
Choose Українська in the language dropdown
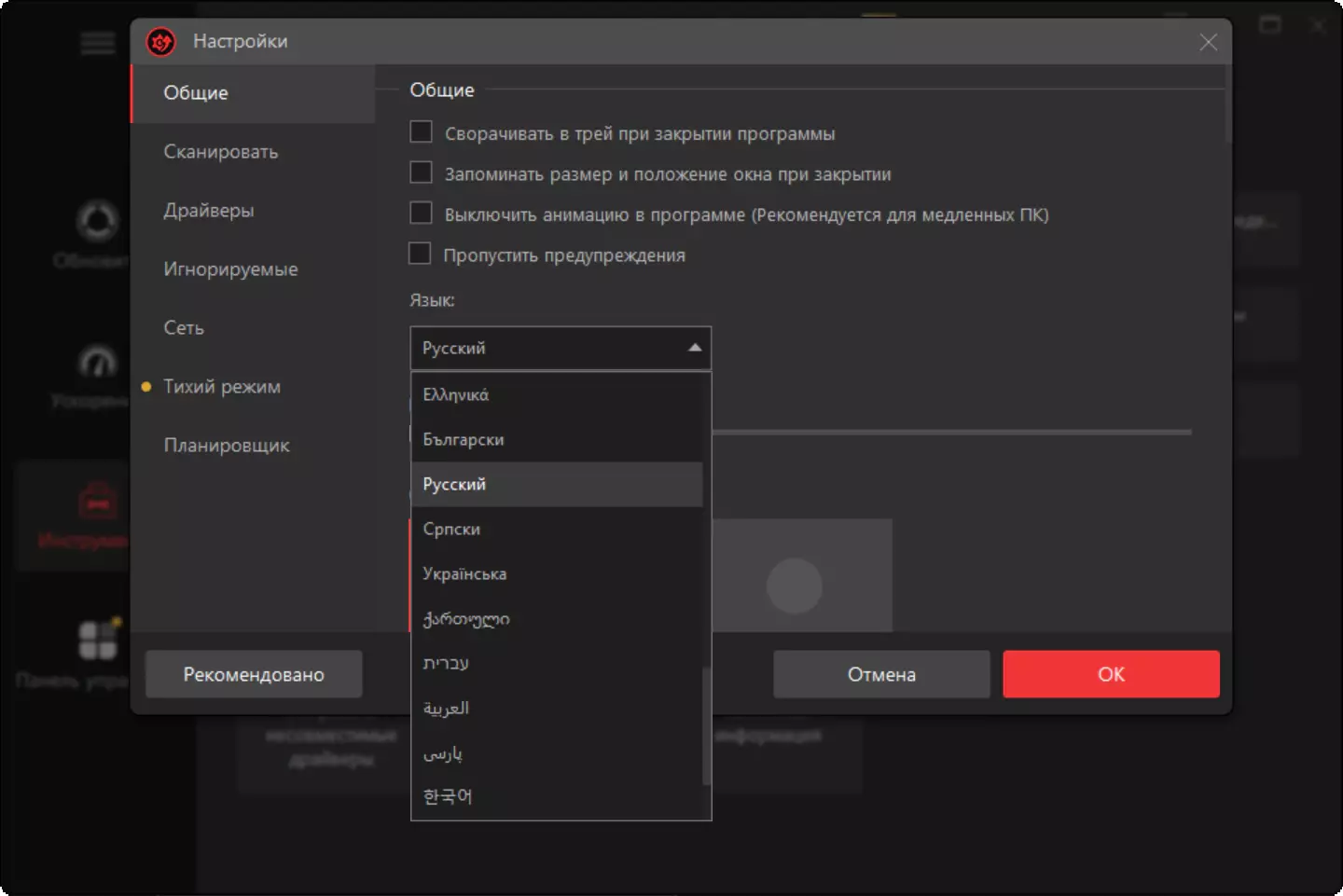point(464,573)
